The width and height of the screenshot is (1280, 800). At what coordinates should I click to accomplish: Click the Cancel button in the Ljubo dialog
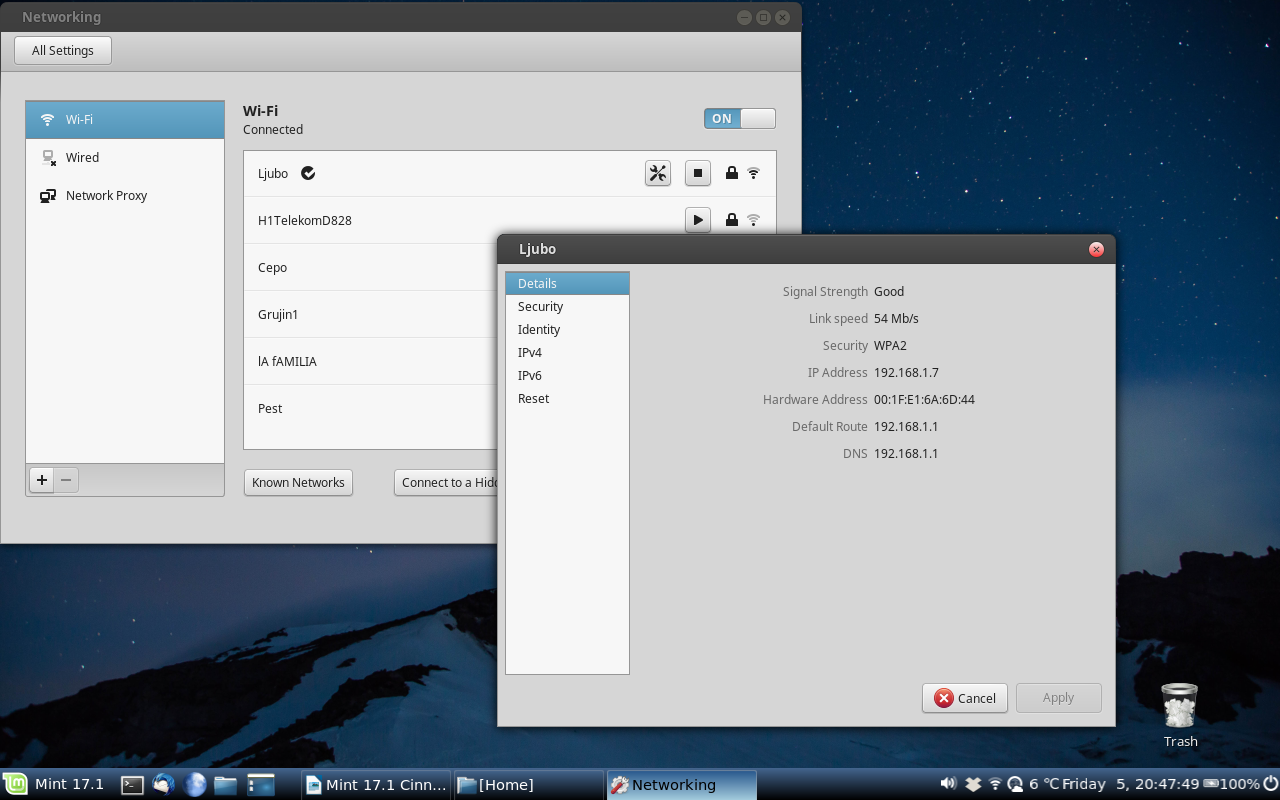(x=964, y=698)
